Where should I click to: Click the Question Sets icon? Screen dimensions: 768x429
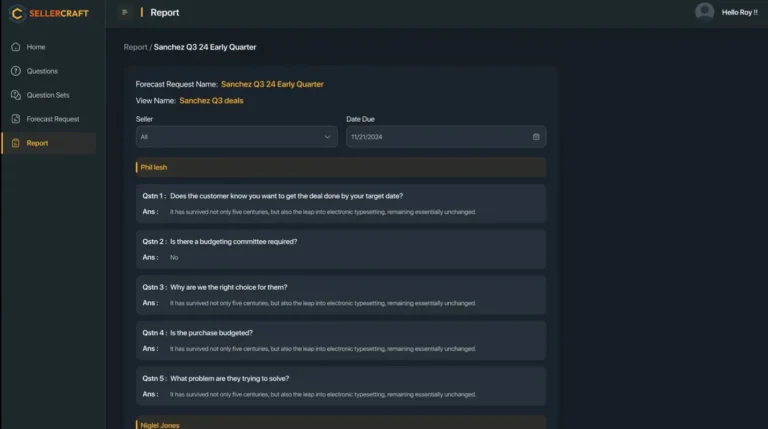coord(16,95)
